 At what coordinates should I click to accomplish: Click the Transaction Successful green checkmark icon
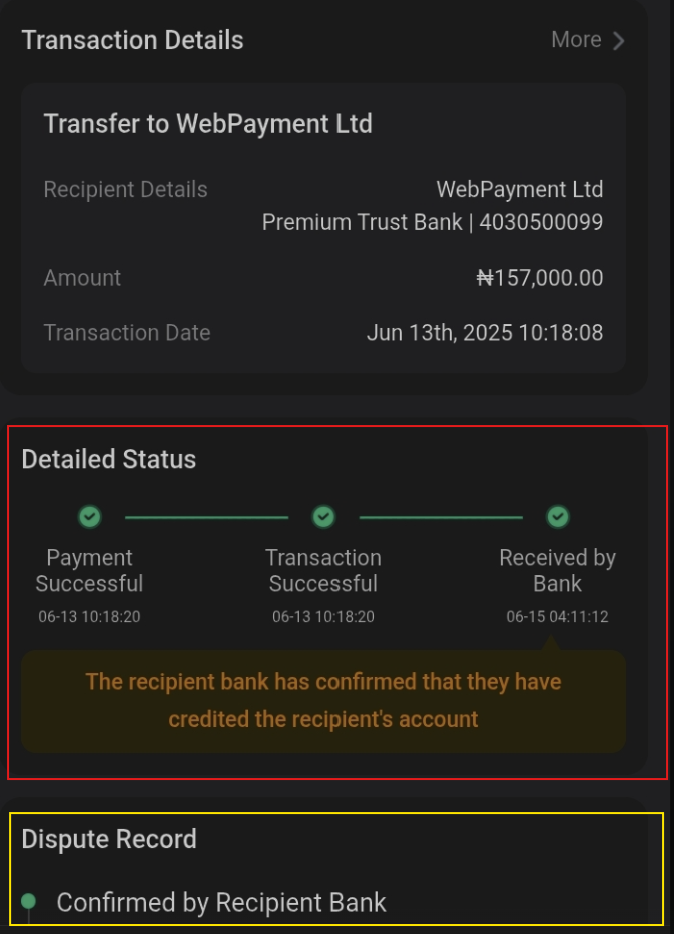tap(323, 517)
